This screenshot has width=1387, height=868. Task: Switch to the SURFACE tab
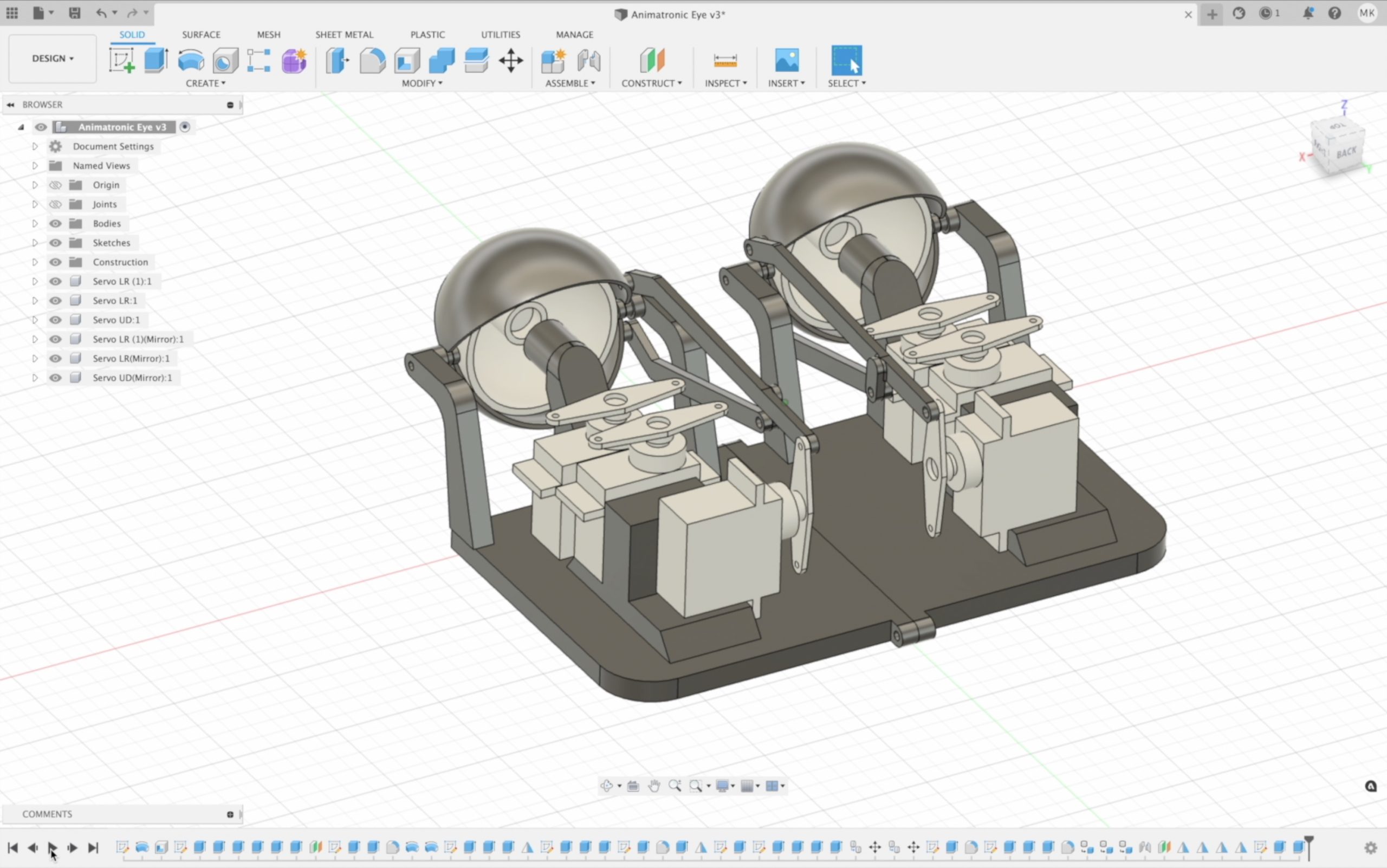pos(201,35)
